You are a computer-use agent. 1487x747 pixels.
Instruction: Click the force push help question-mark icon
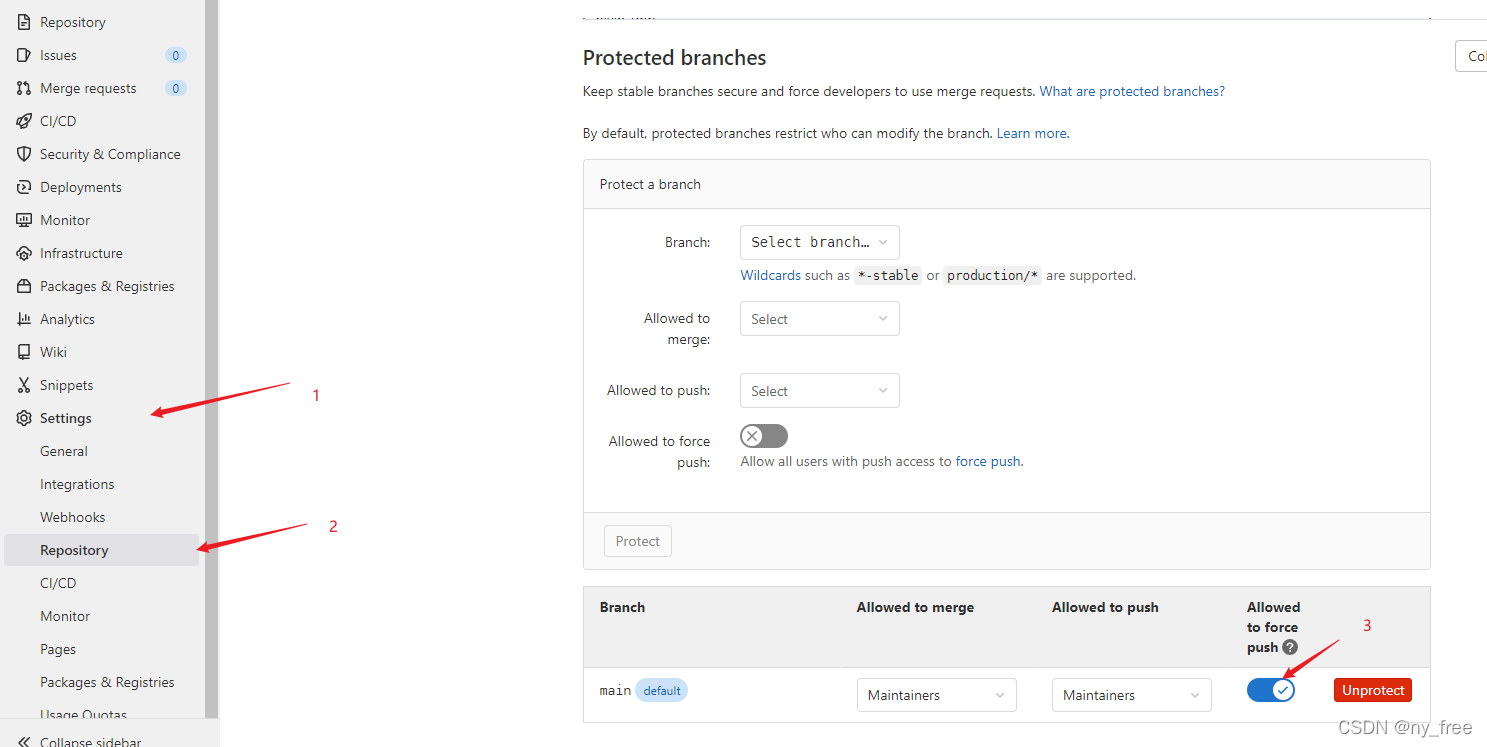pos(1290,647)
